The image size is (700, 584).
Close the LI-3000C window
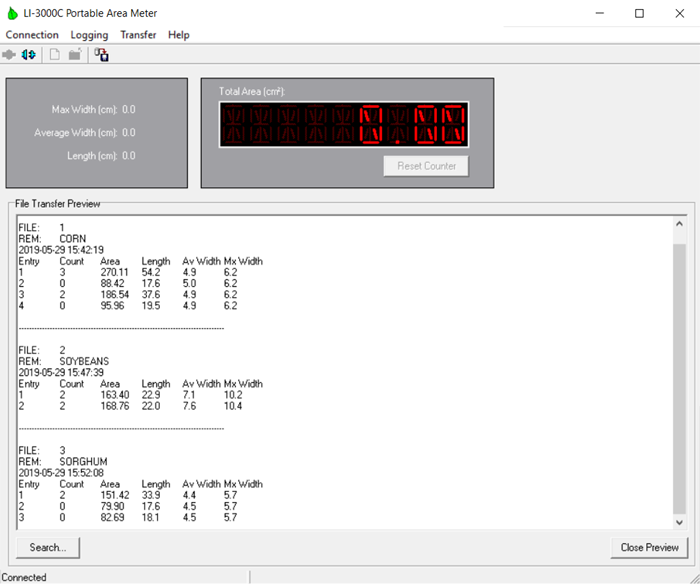[x=679, y=13]
